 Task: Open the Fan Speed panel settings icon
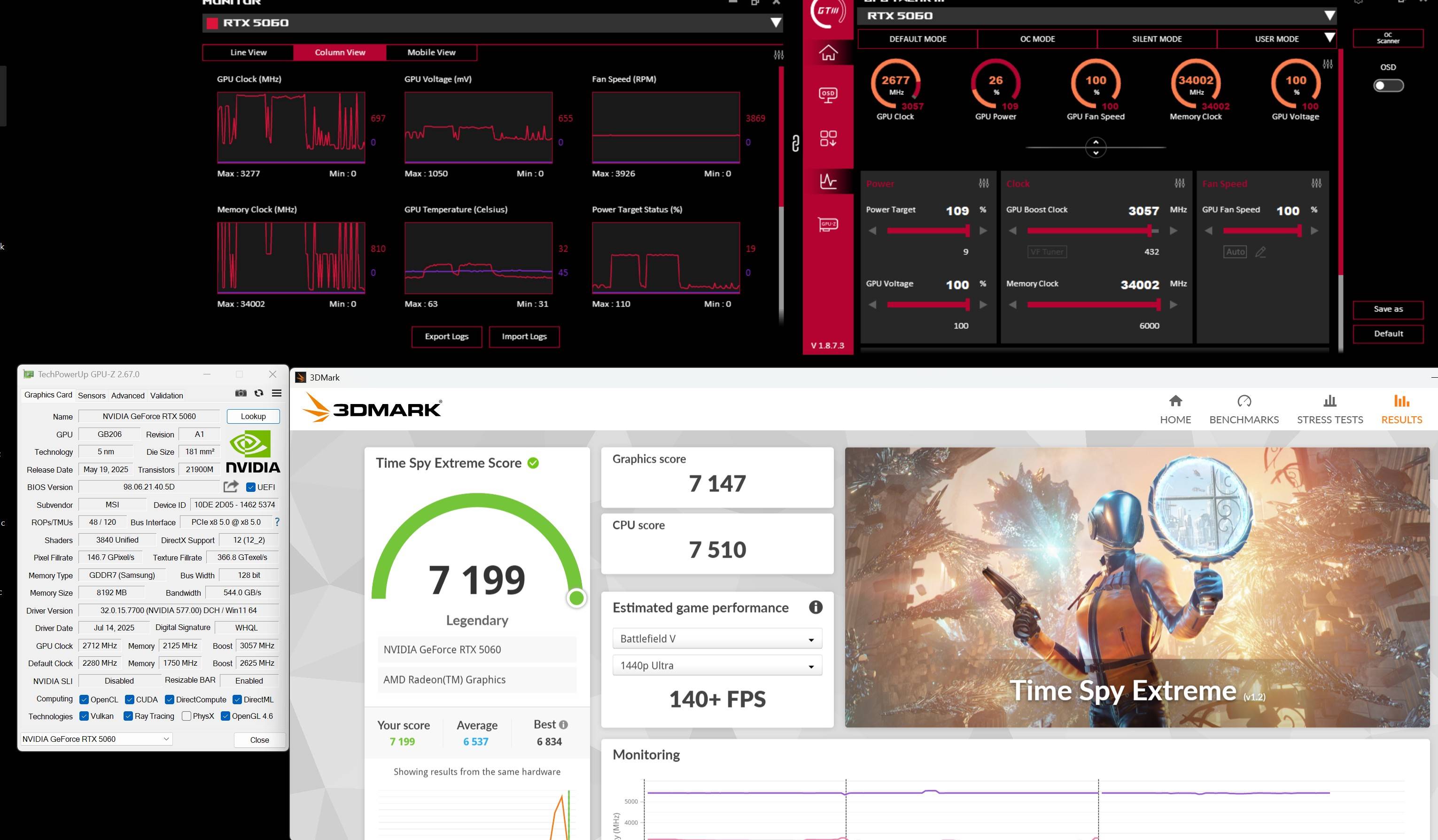[x=1316, y=183]
